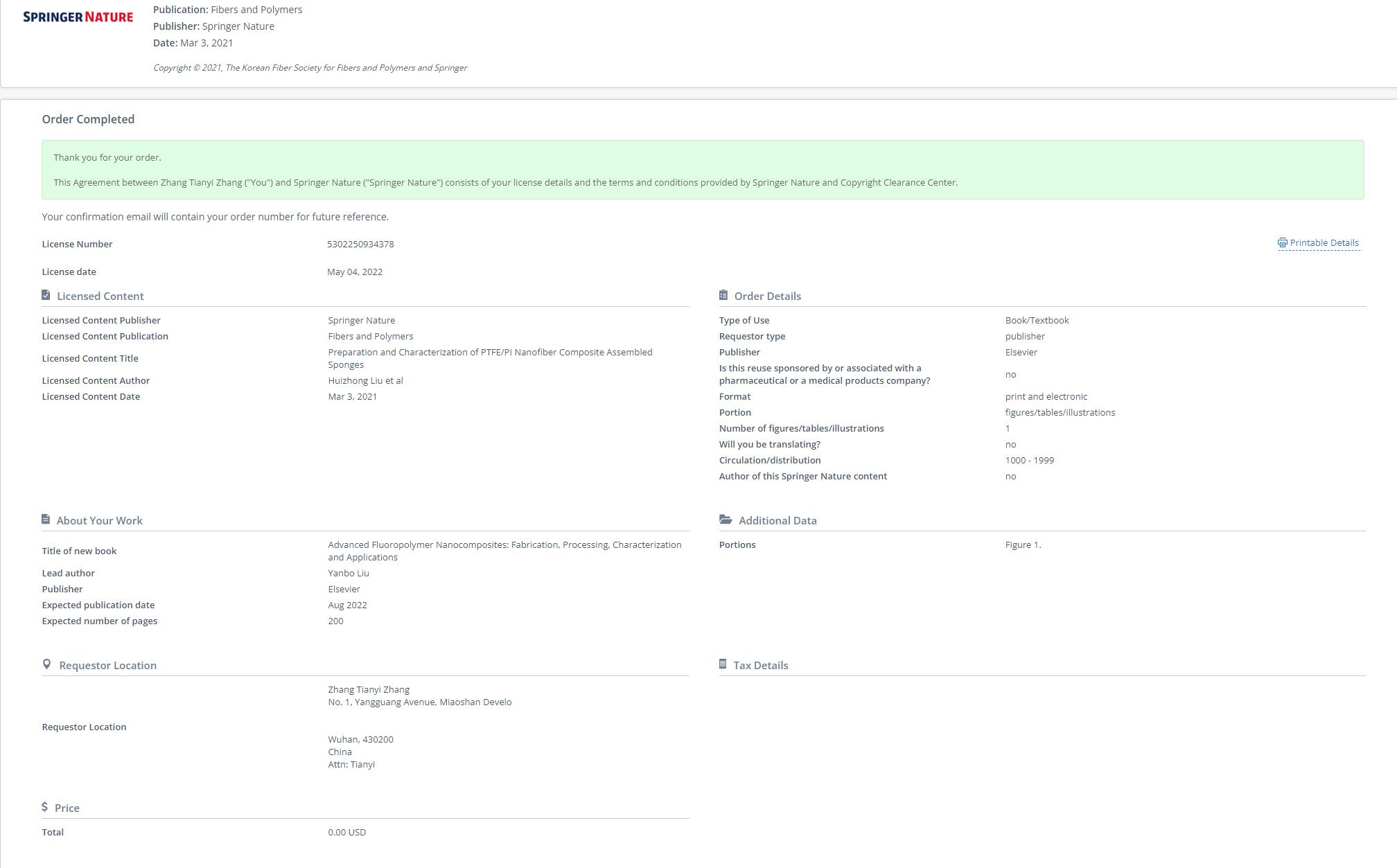Click the Requestor Location pin icon
The width and height of the screenshot is (1397, 868).
pos(46,664)
